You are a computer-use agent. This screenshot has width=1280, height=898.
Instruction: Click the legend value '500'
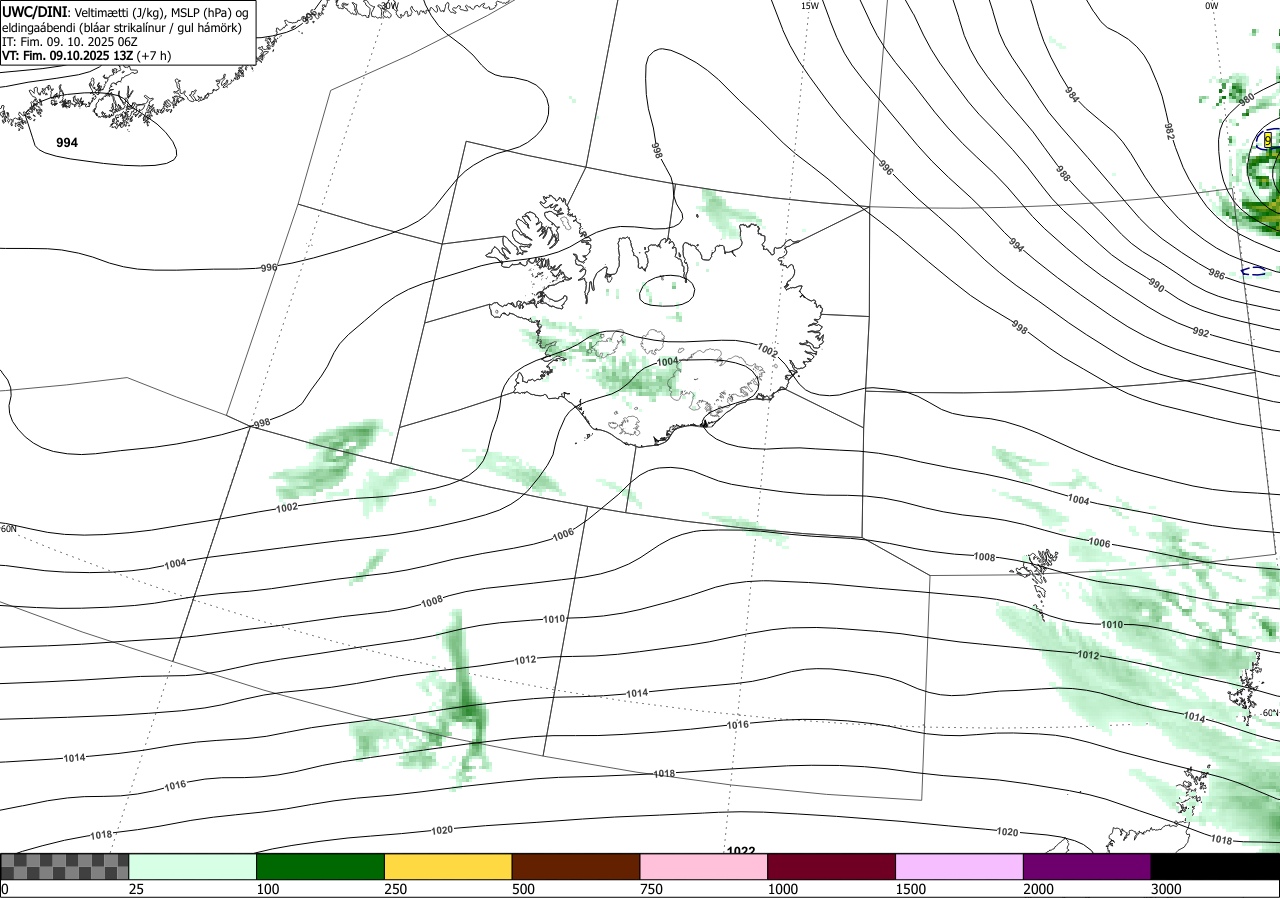pyautogui.click(x=523, y=889)
